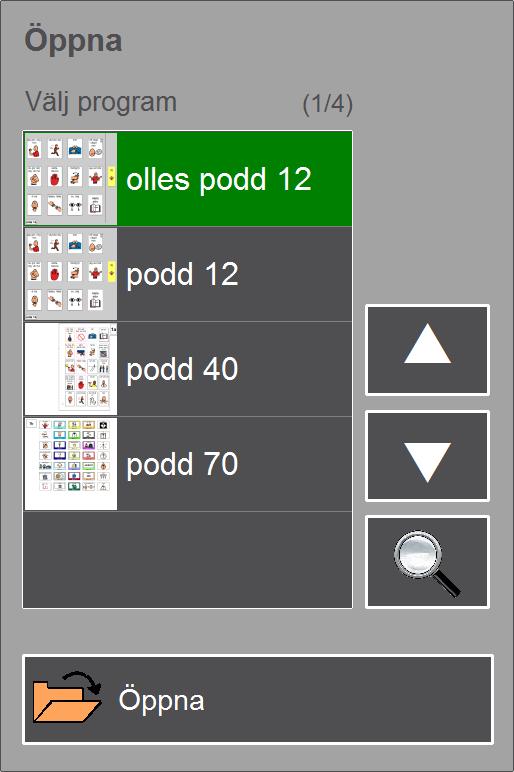Screen dimensions: 514x772
Task: Click the empty area below podd 70
Action: coord(188,560)
